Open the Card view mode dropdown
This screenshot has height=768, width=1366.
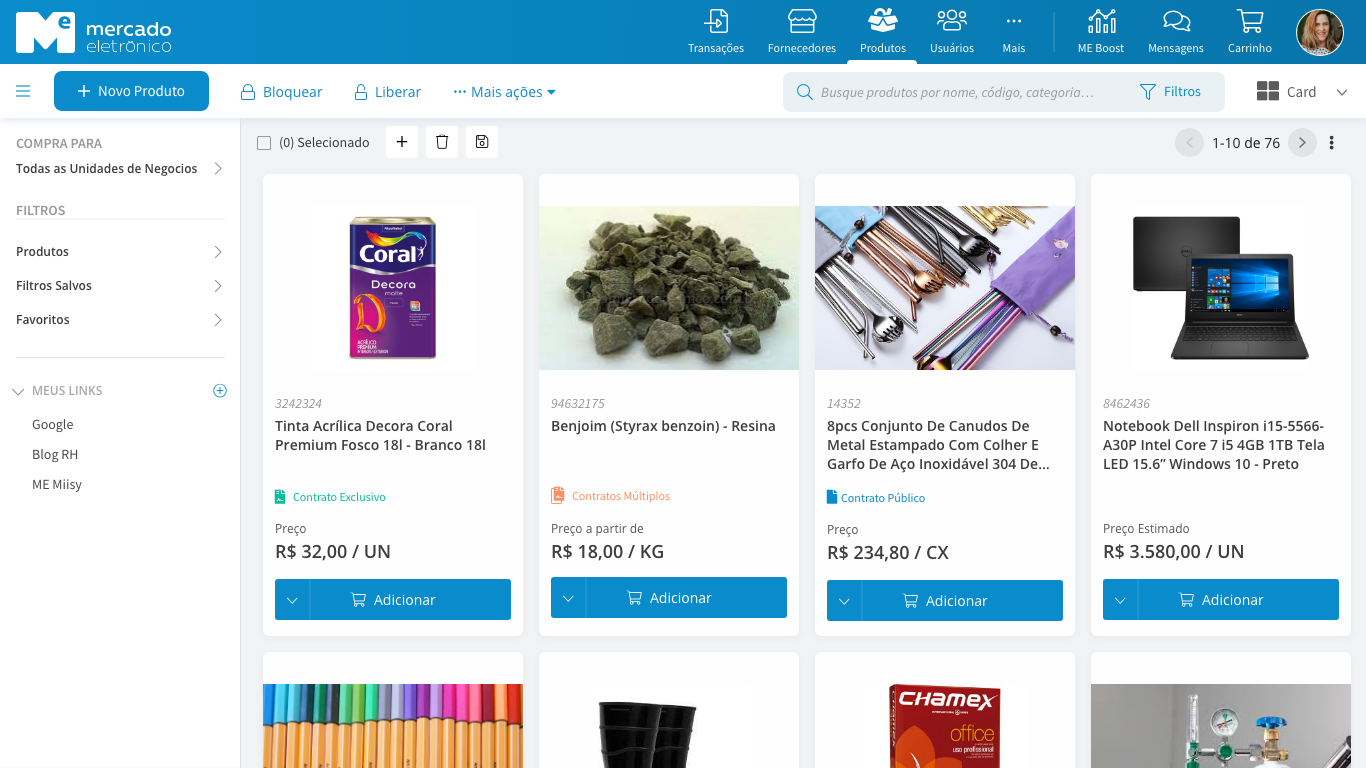[1302, 92]
